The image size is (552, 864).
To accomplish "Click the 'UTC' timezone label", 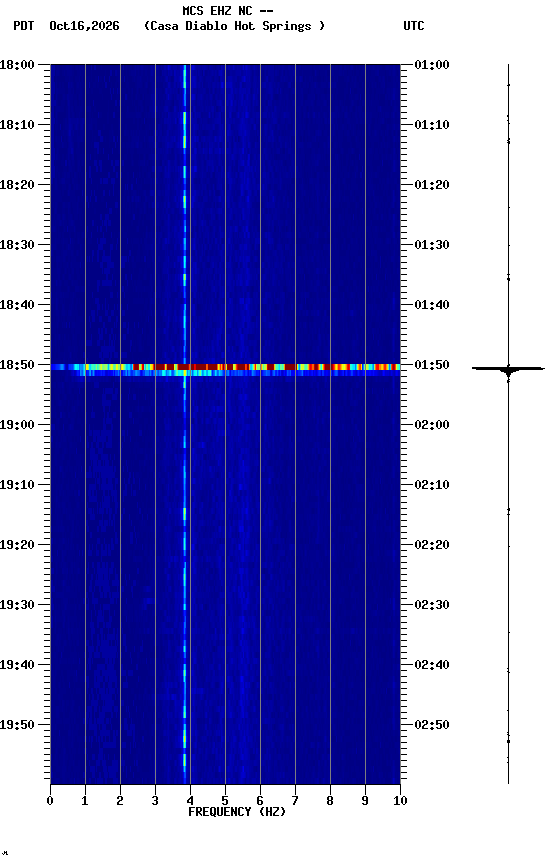I will [x=414, y=26].
